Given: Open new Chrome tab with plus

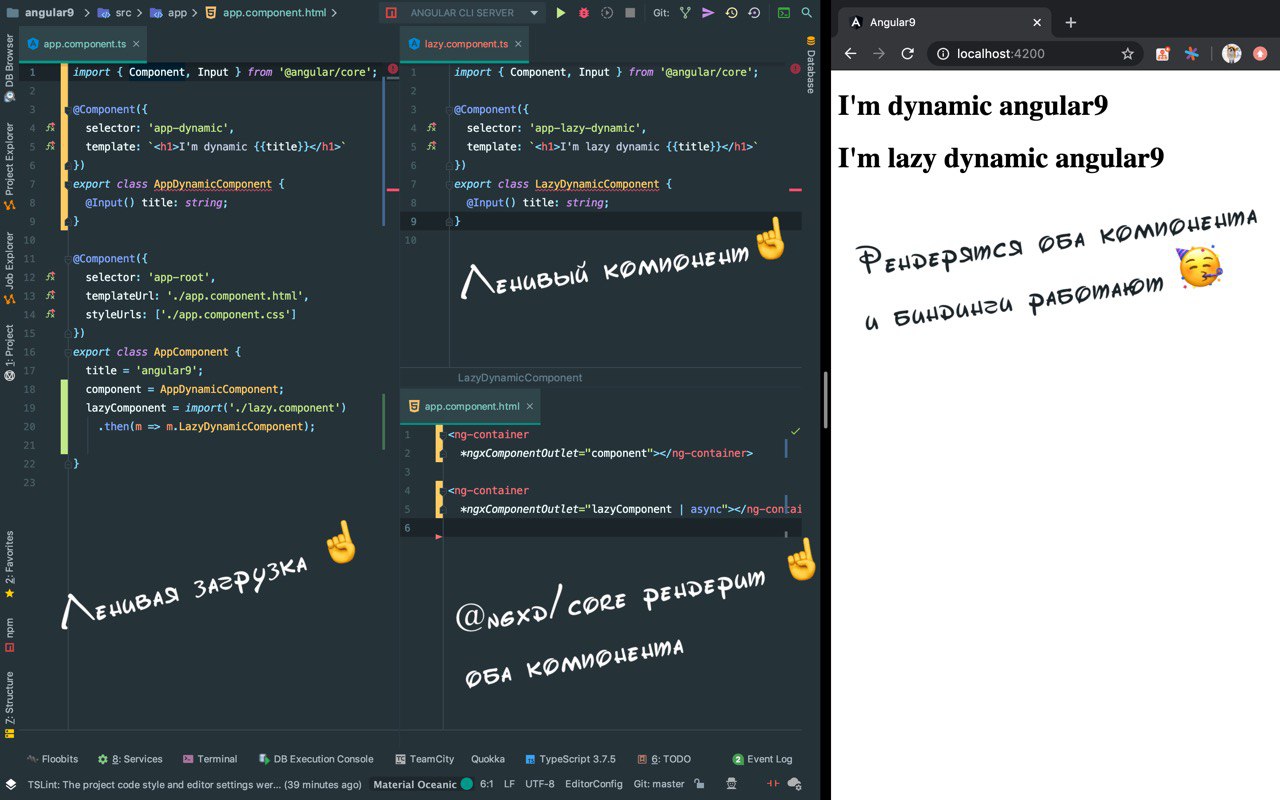Looking at the screenshot, I should 1071,22.
